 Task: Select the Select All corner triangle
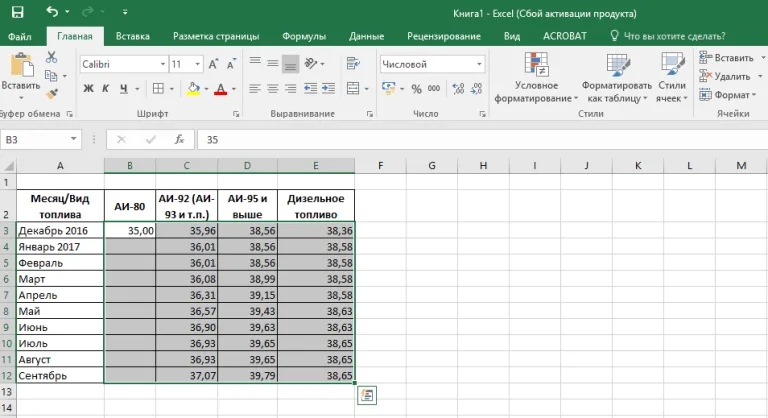point(9,166)
